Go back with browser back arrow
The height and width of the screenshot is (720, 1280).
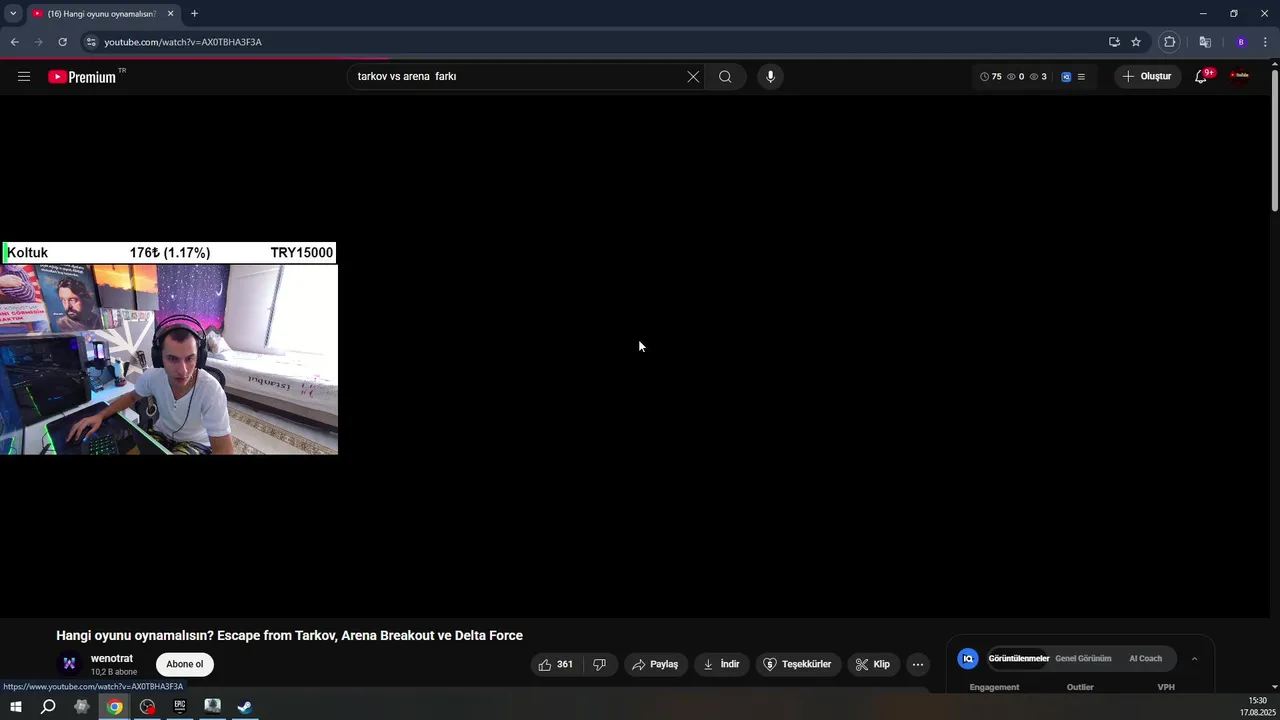[x=14, y=42]
